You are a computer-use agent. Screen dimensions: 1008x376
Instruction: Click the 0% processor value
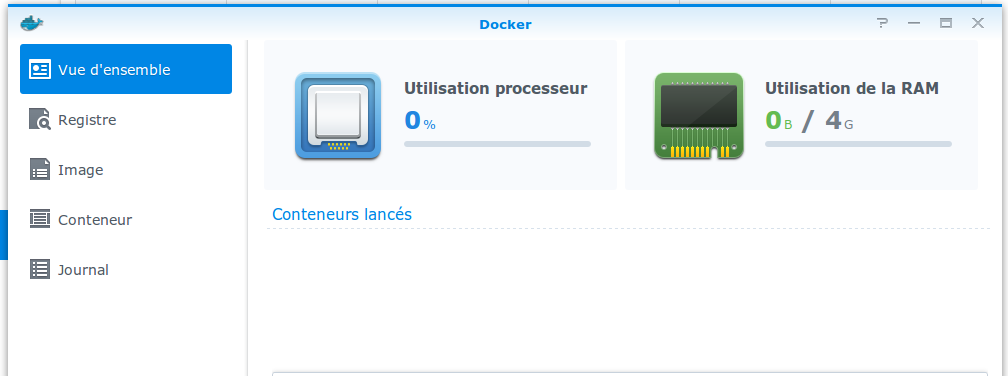click(420, 120)
